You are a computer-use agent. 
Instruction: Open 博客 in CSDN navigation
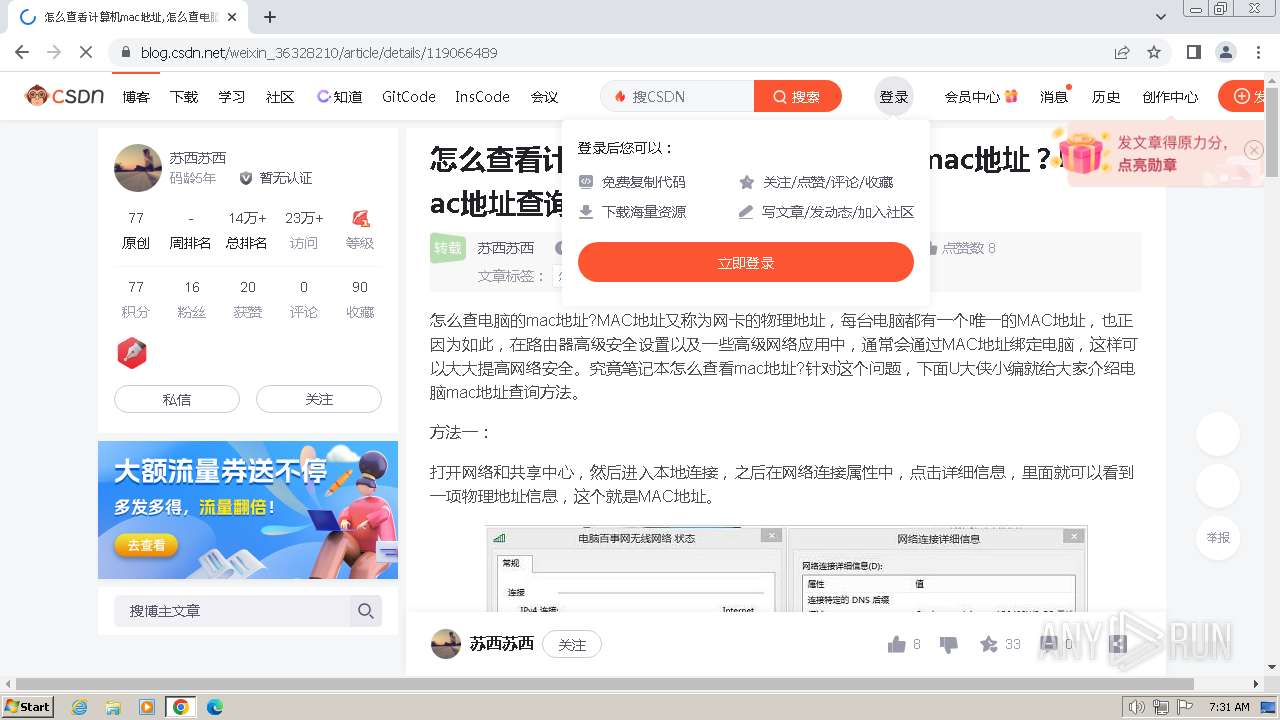coord(136,97)
